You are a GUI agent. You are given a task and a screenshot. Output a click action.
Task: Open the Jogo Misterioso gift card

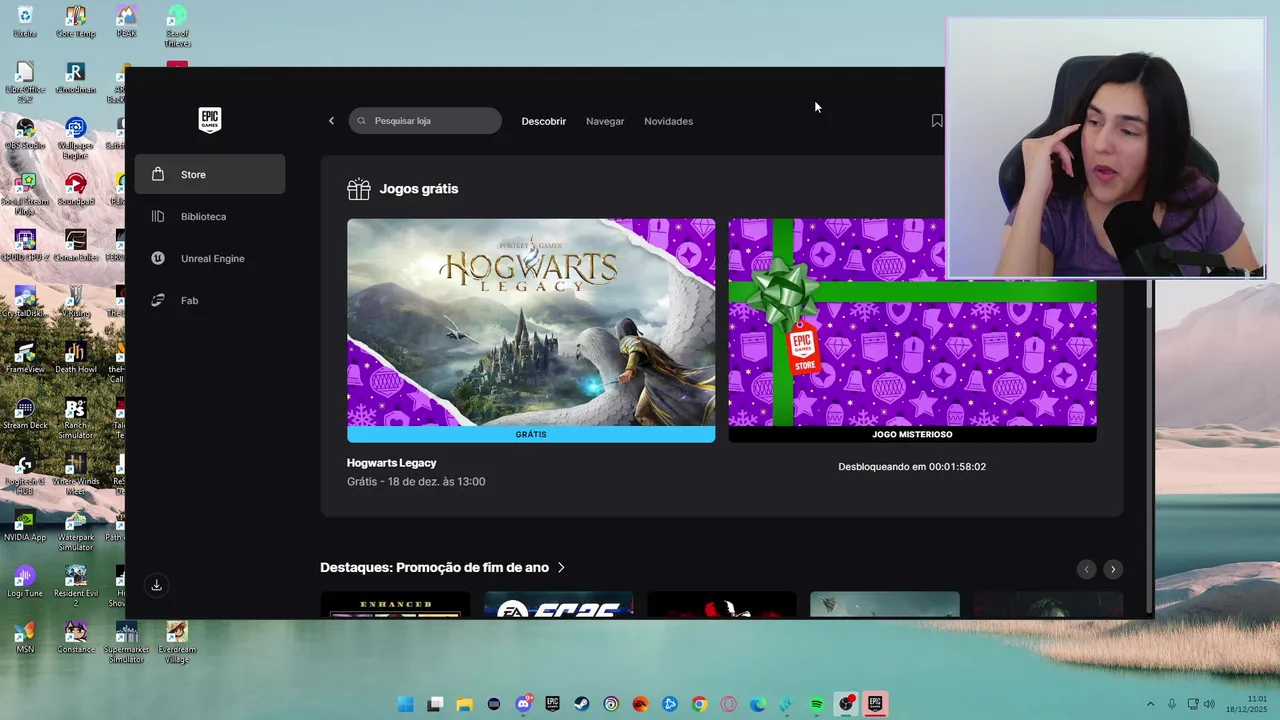click(x=912, y=330)
